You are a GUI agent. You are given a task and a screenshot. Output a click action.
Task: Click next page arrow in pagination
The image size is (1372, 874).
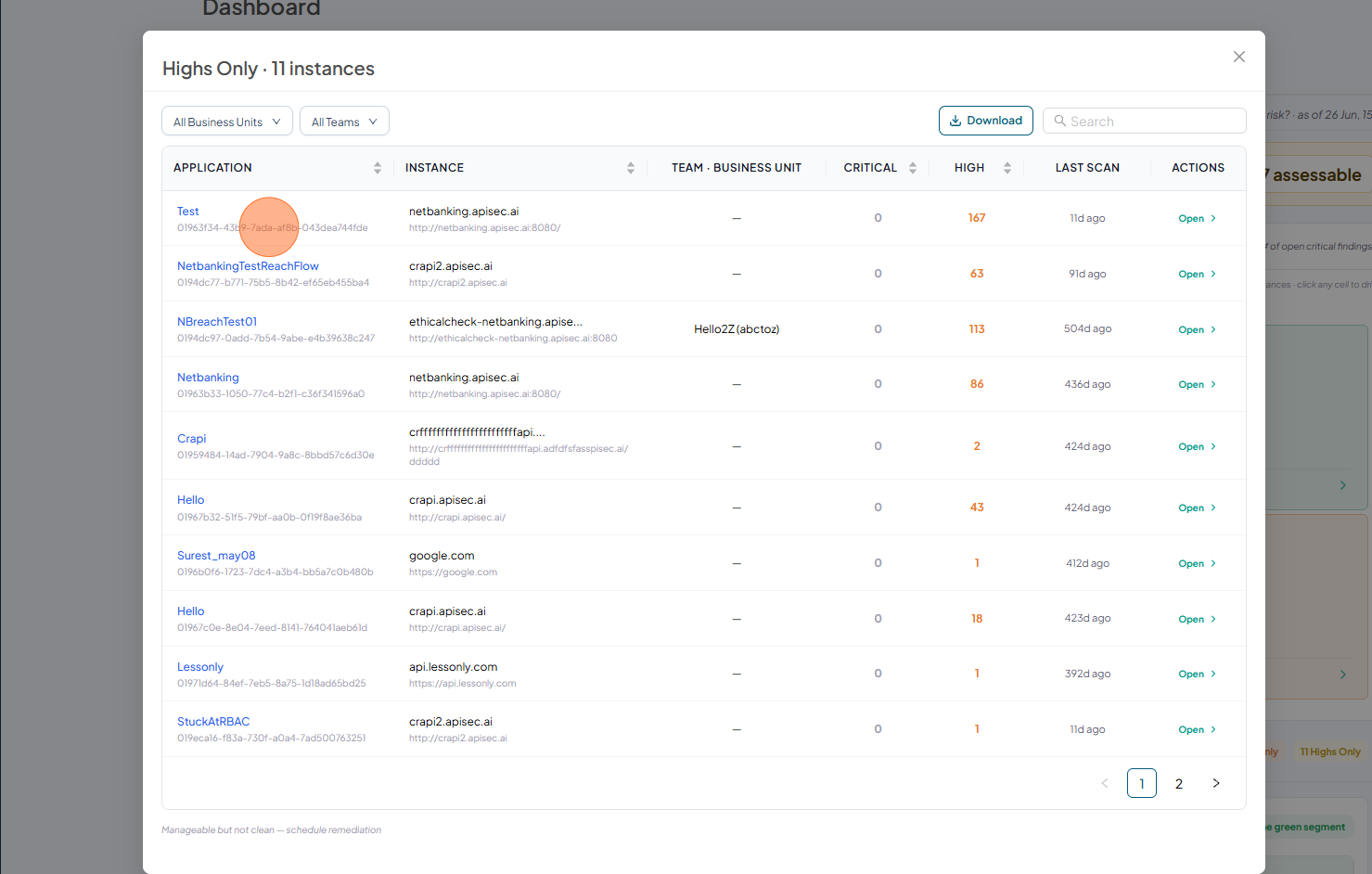pyautogui.click(x=1216, y=784)
